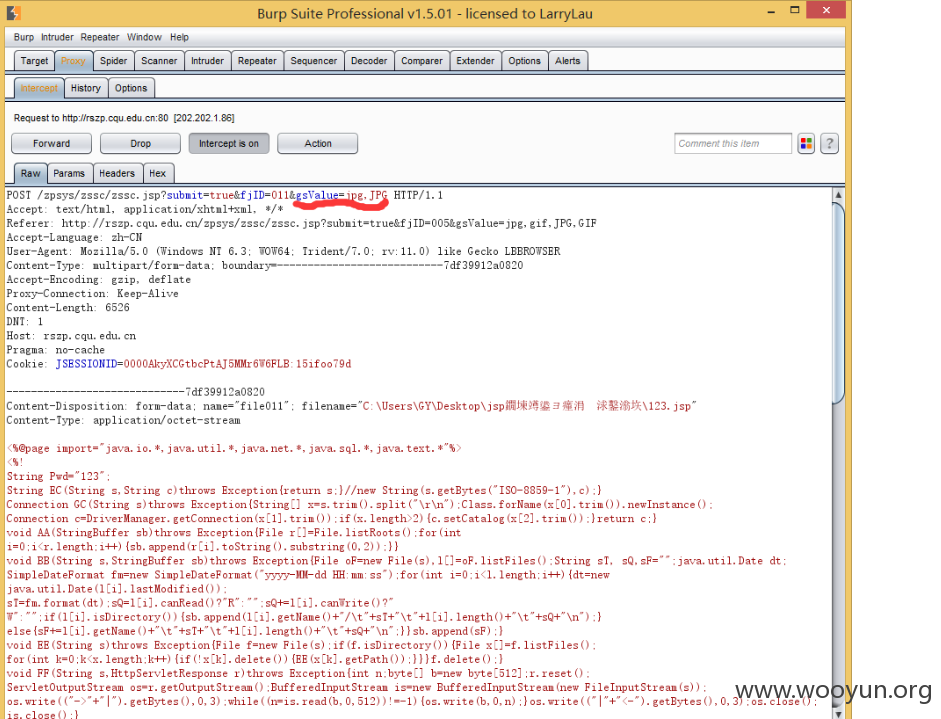Screen dimensions: 941x719
Task: Click the Request to rszp.cqu.edu.cn label
Action: coord(124,118)
